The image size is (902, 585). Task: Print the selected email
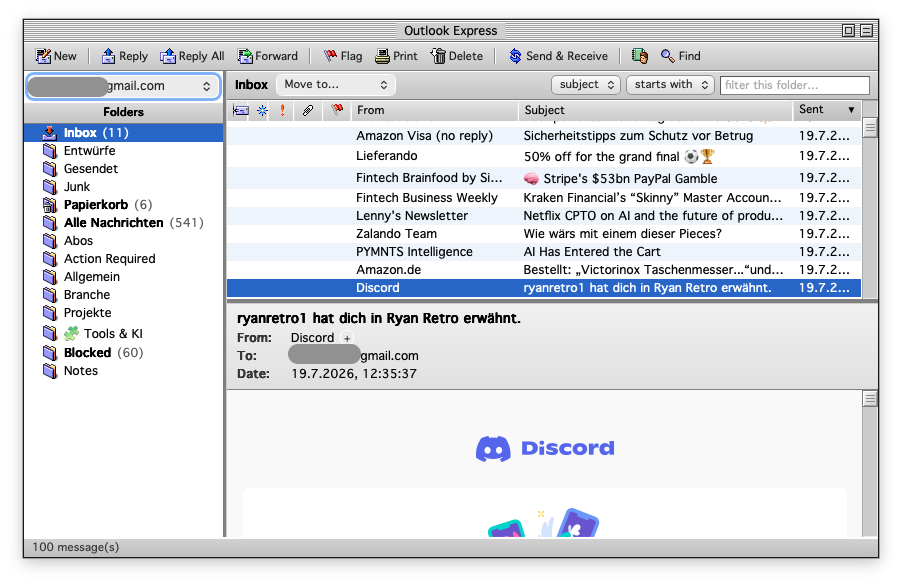point(396,56)
